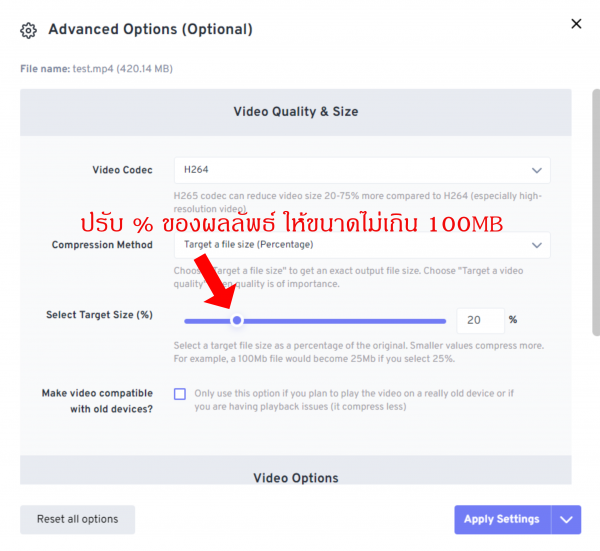Click the dialog's vertical scrollbar

[595, 210]
